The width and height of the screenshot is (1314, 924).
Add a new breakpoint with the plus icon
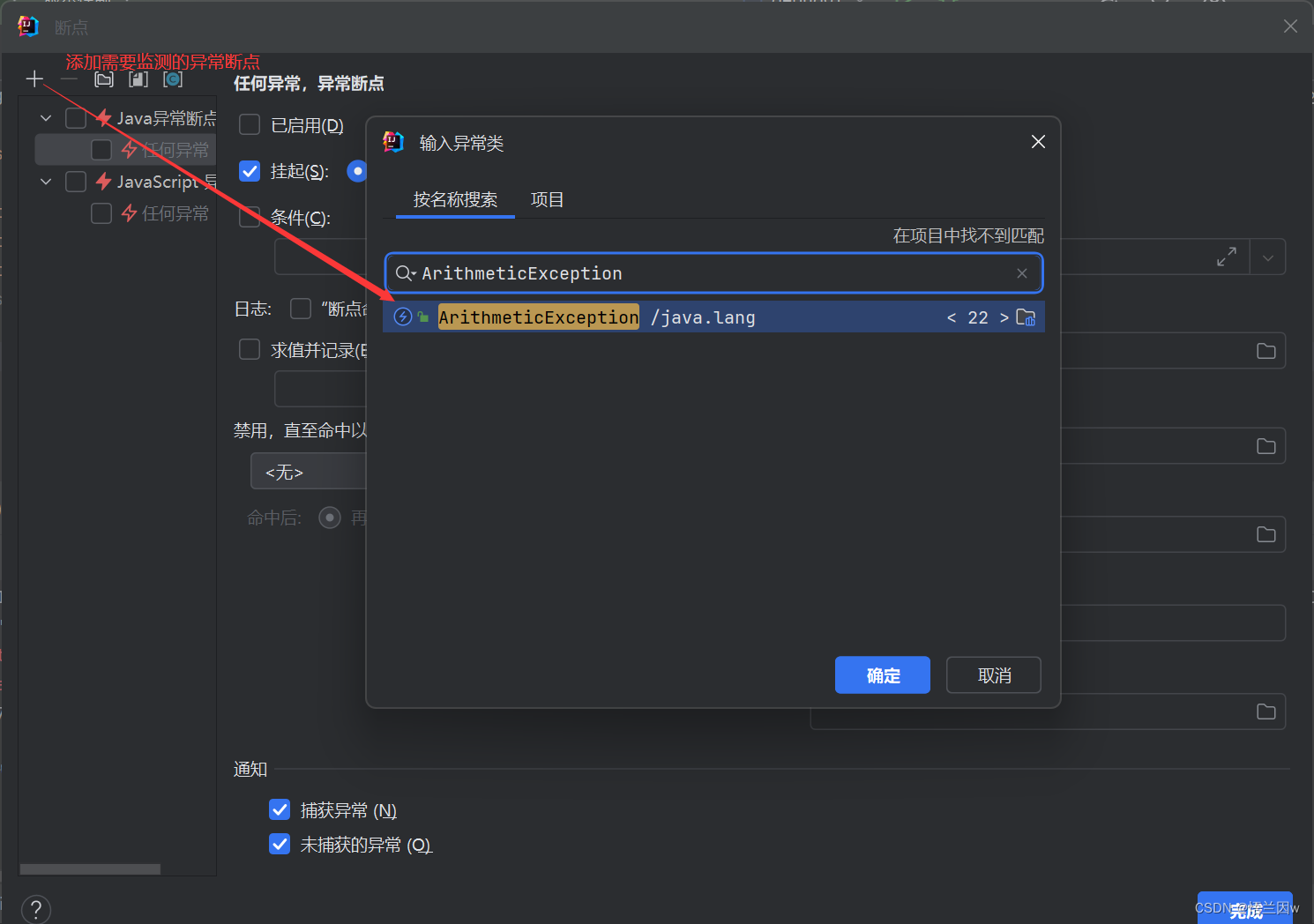(34, 79)
